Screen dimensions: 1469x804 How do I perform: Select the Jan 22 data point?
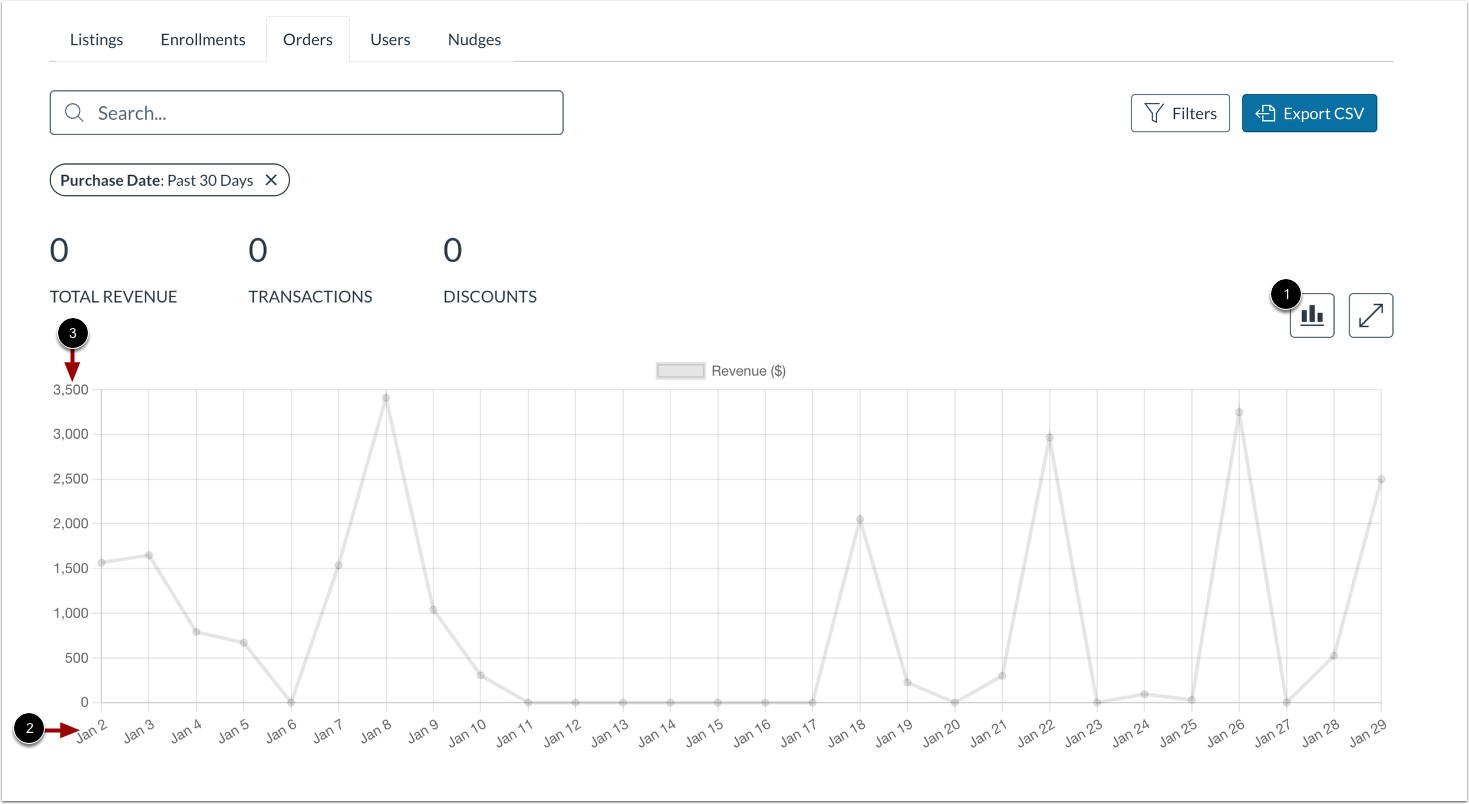(1049, 437)
